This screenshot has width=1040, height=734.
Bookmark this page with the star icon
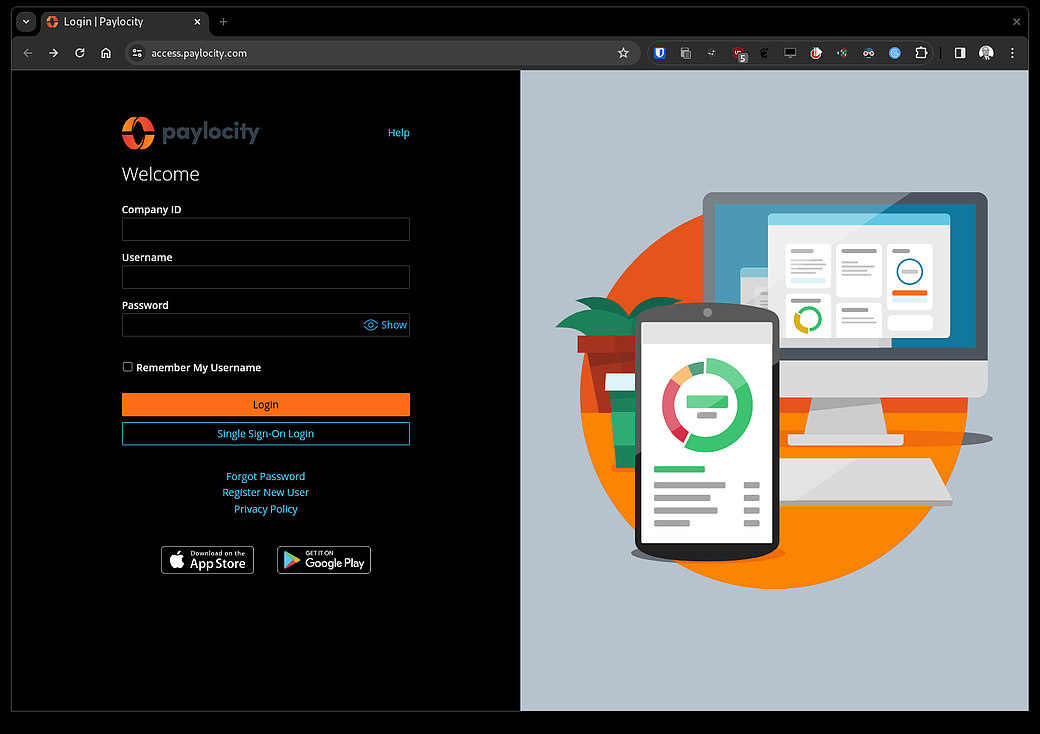623,53
